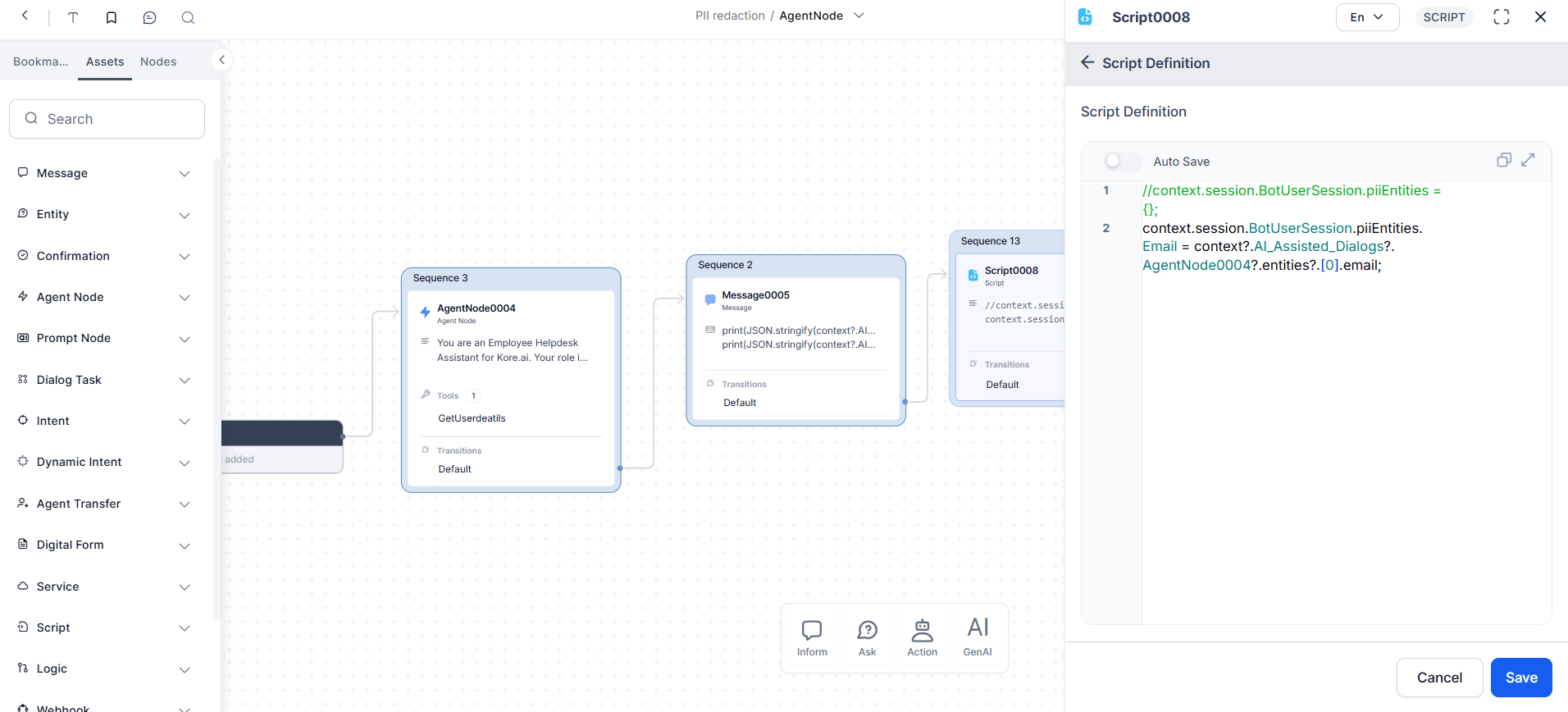Collapse the left sidebar panel

(221, 59)
